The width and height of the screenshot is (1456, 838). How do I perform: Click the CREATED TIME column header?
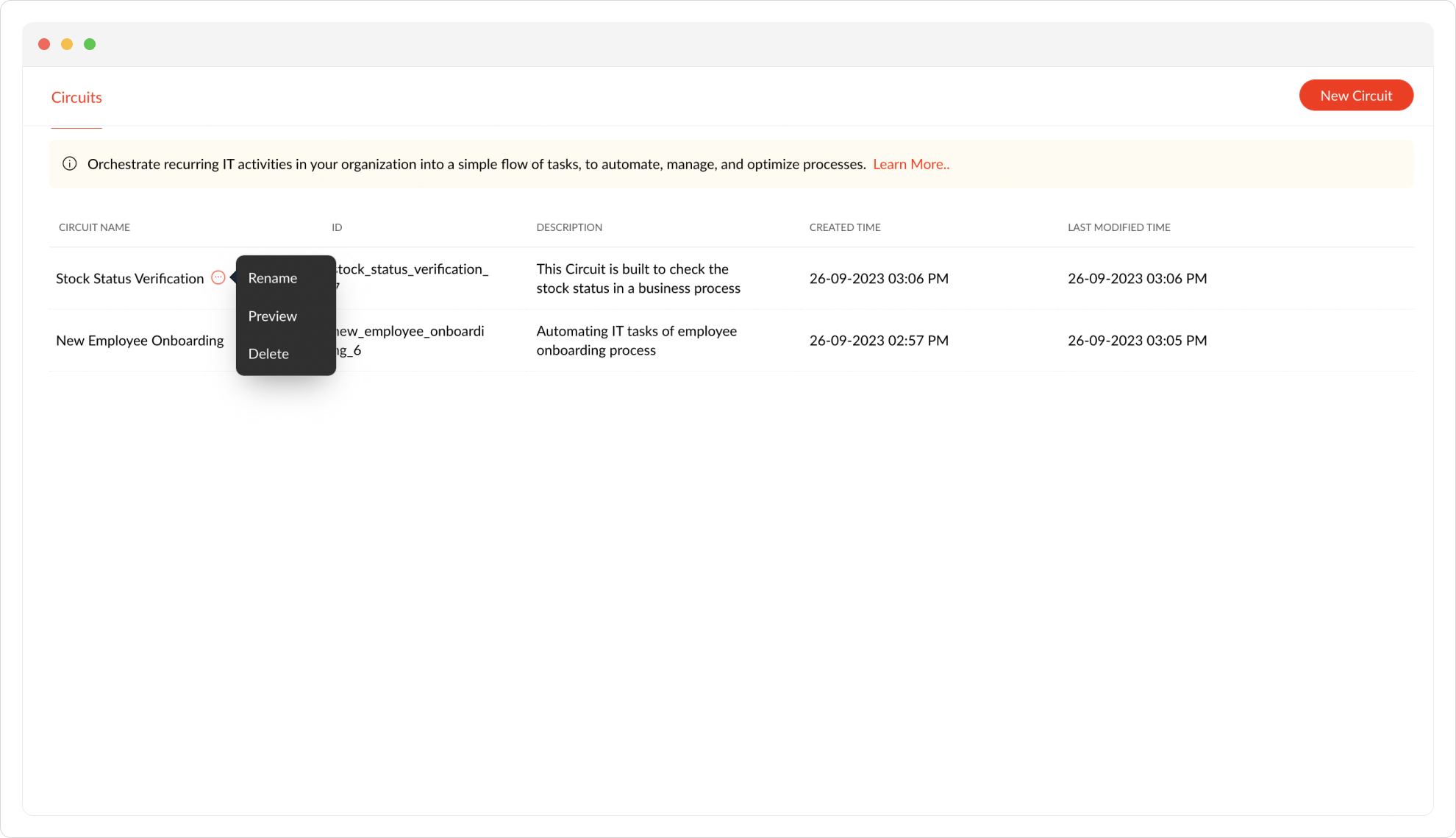(845, 227)
